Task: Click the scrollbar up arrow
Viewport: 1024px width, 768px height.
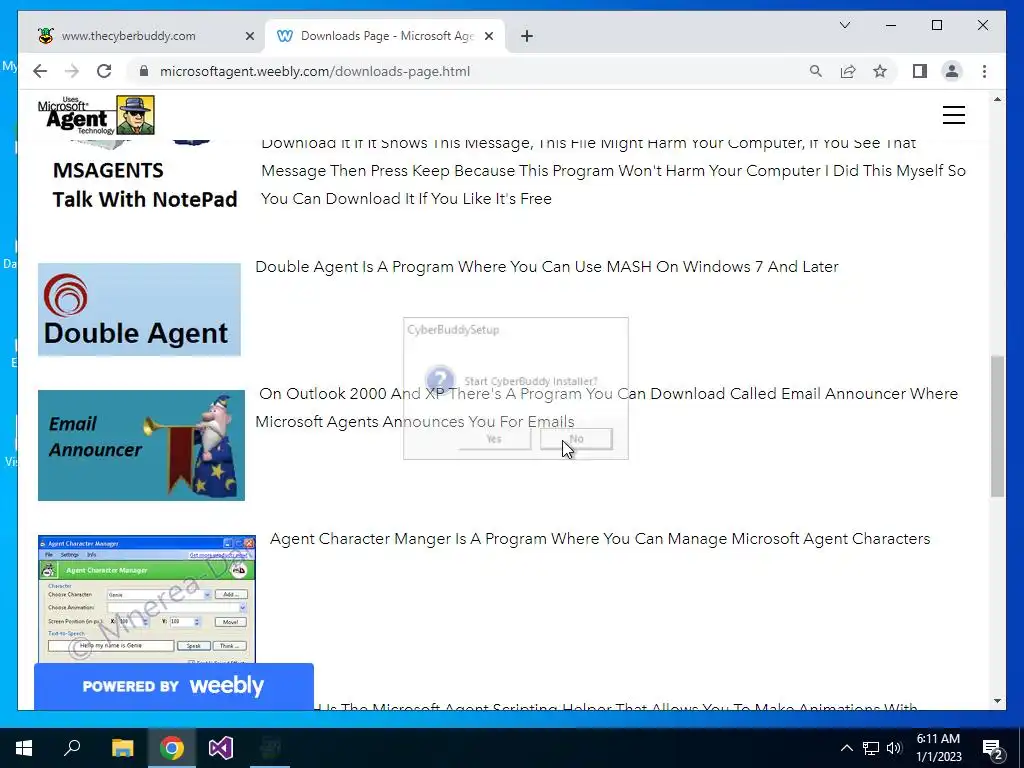Action: [997, 99]
